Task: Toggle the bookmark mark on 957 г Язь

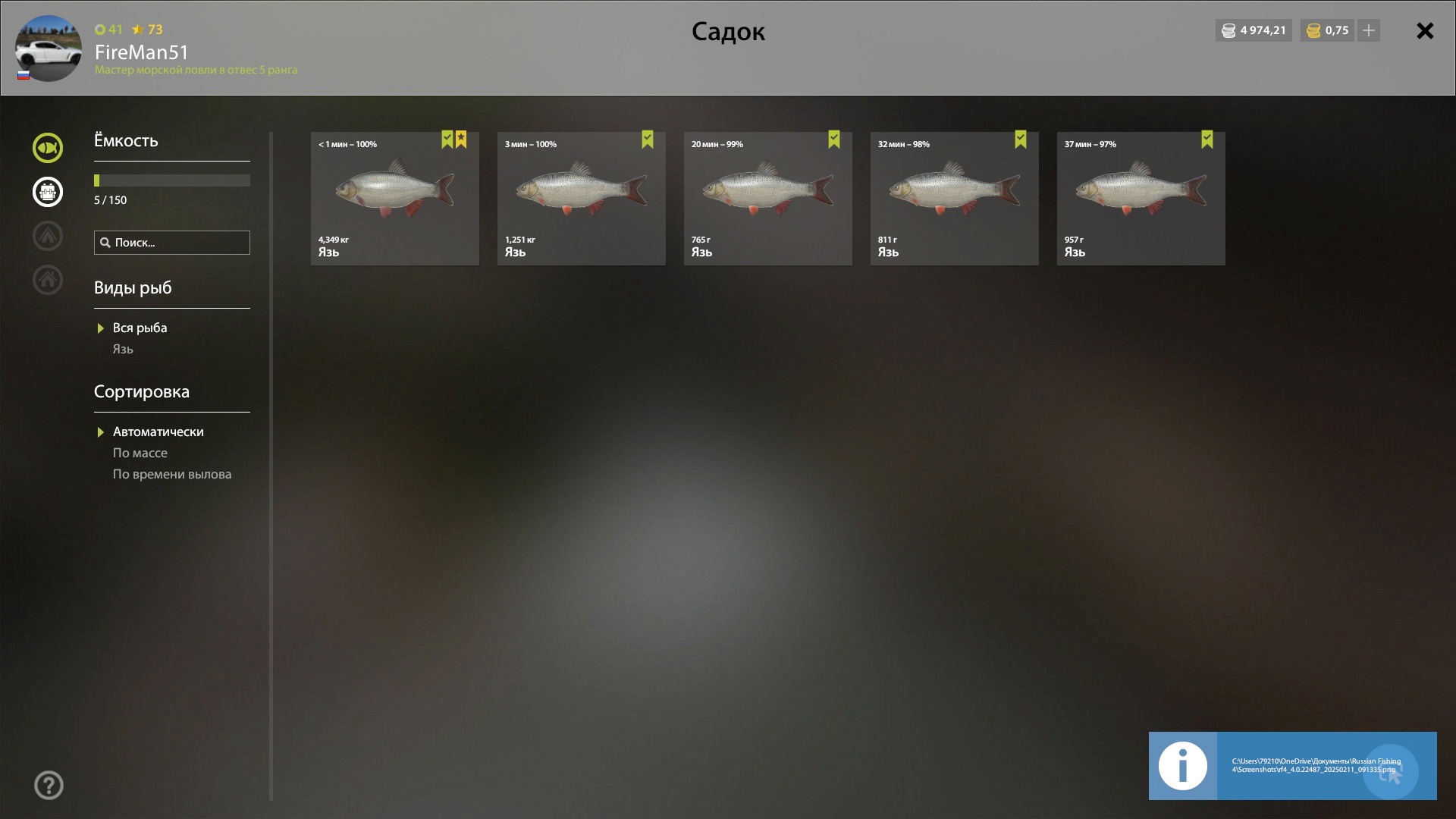Action: click(1207, 140)
